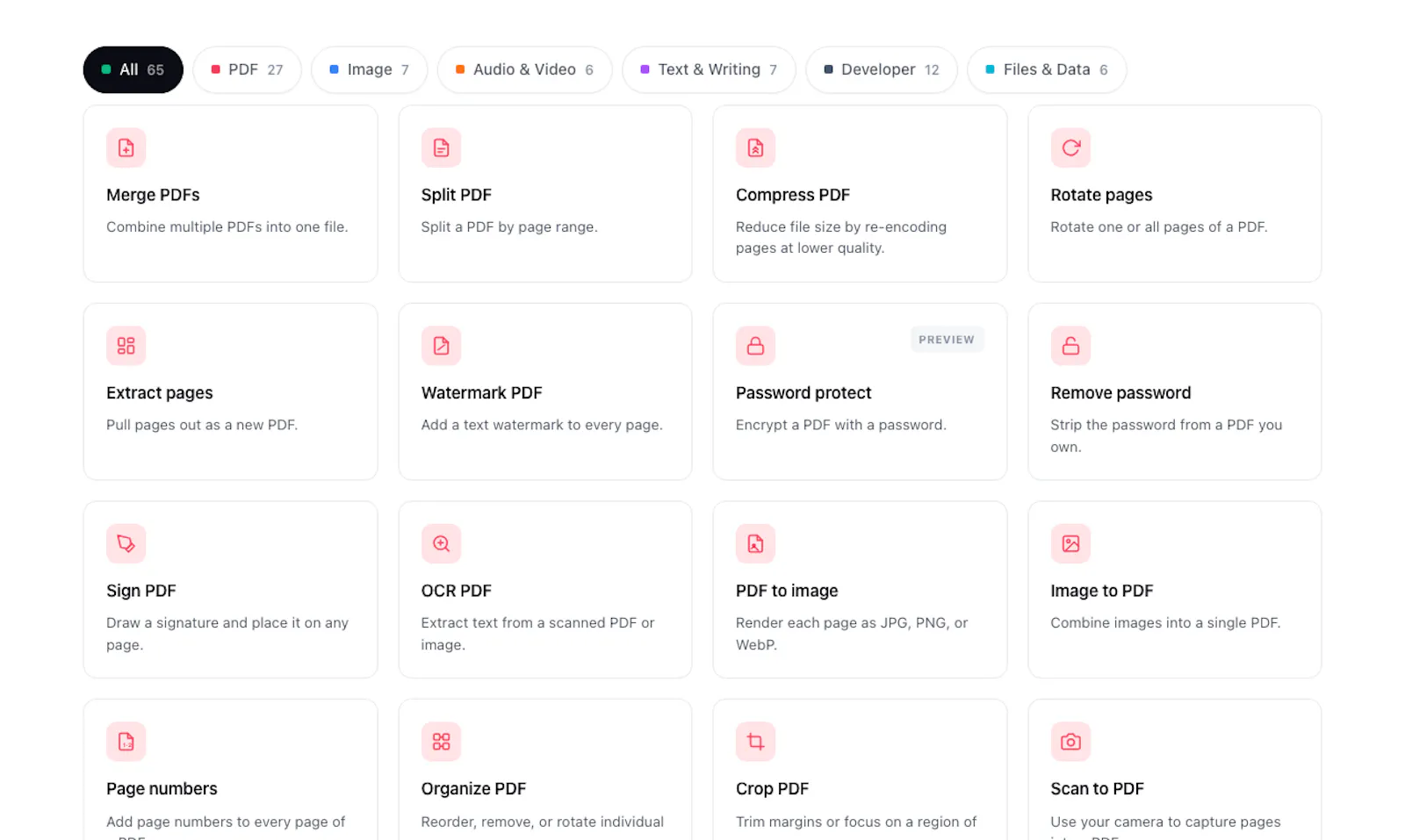Click text "Encrypt a PDF with a password."
1405x840 pixels.
coord(841,425)
